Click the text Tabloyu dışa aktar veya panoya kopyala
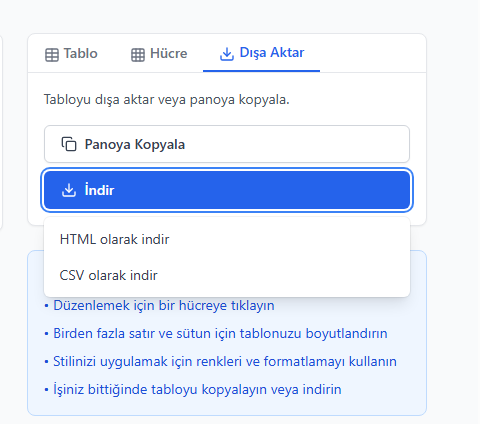 [x=167, y=100]
